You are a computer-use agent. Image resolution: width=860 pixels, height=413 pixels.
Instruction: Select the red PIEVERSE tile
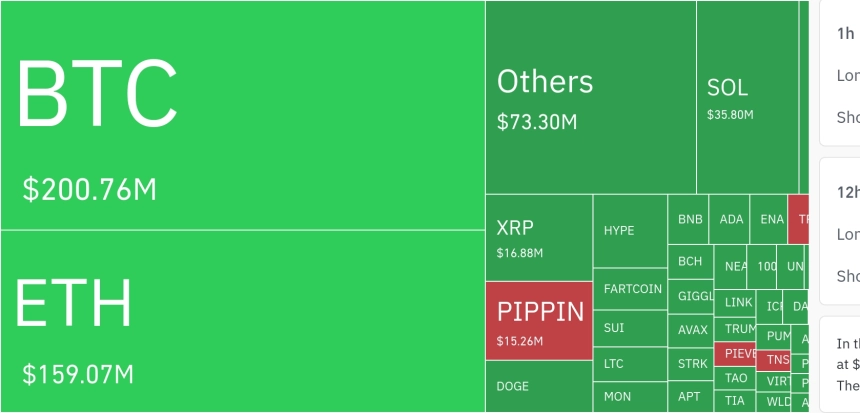(735, 354)
